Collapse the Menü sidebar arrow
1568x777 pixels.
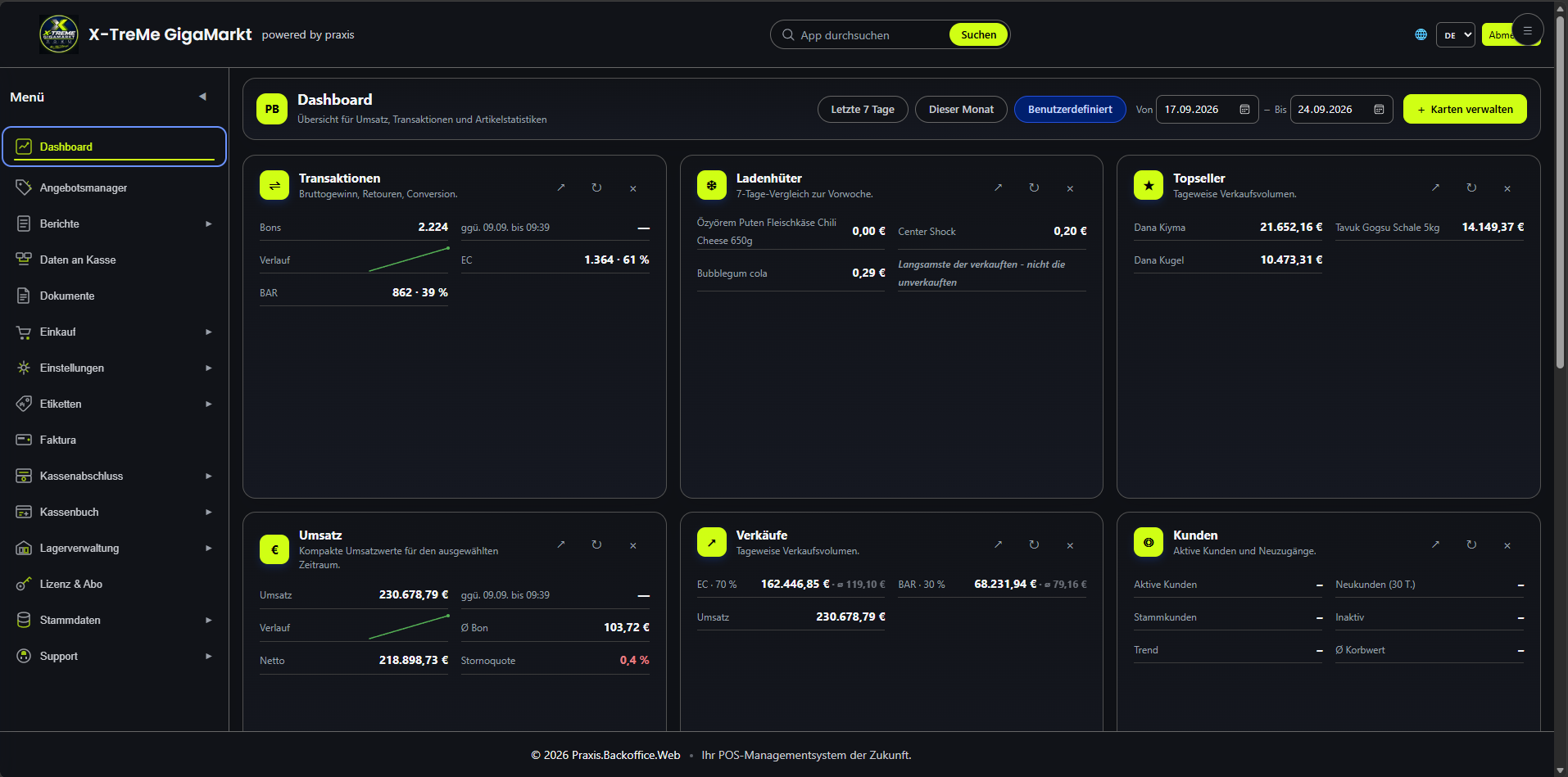202,97
